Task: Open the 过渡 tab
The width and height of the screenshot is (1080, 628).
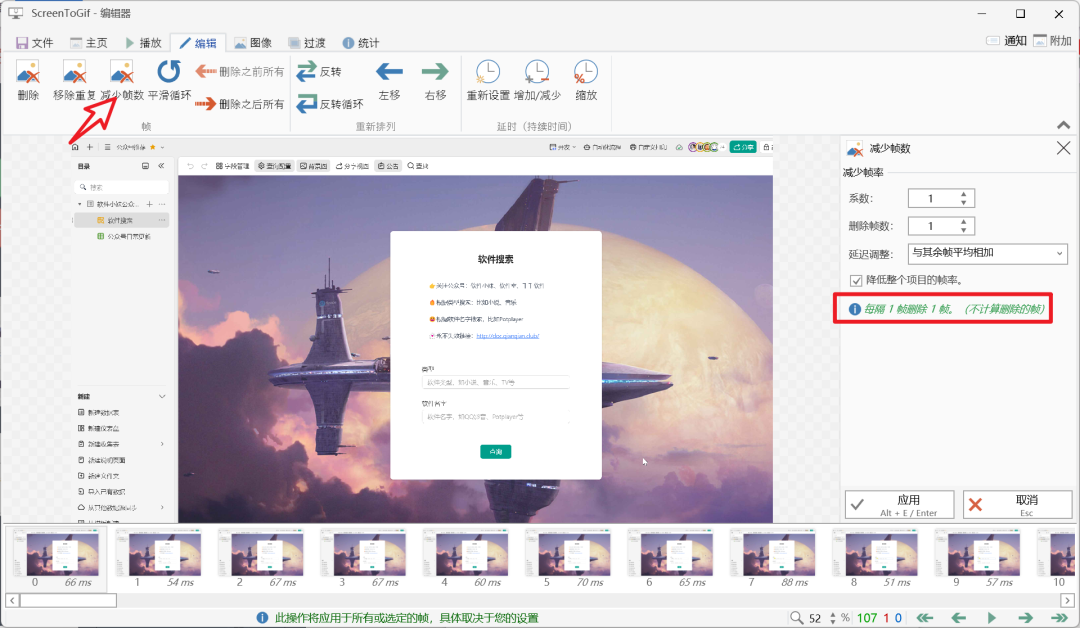Action: [307, 43]
